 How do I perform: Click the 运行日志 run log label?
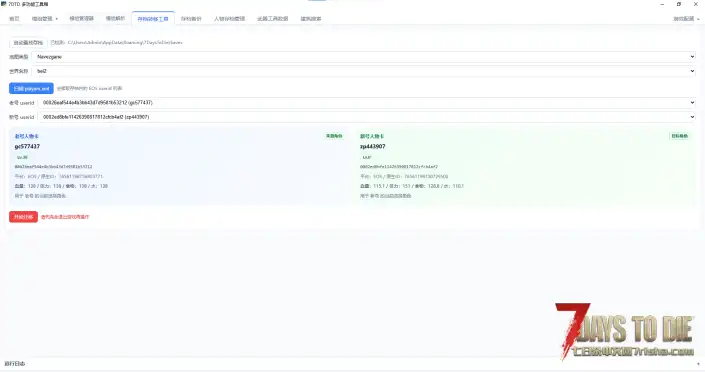pos(14,363)
